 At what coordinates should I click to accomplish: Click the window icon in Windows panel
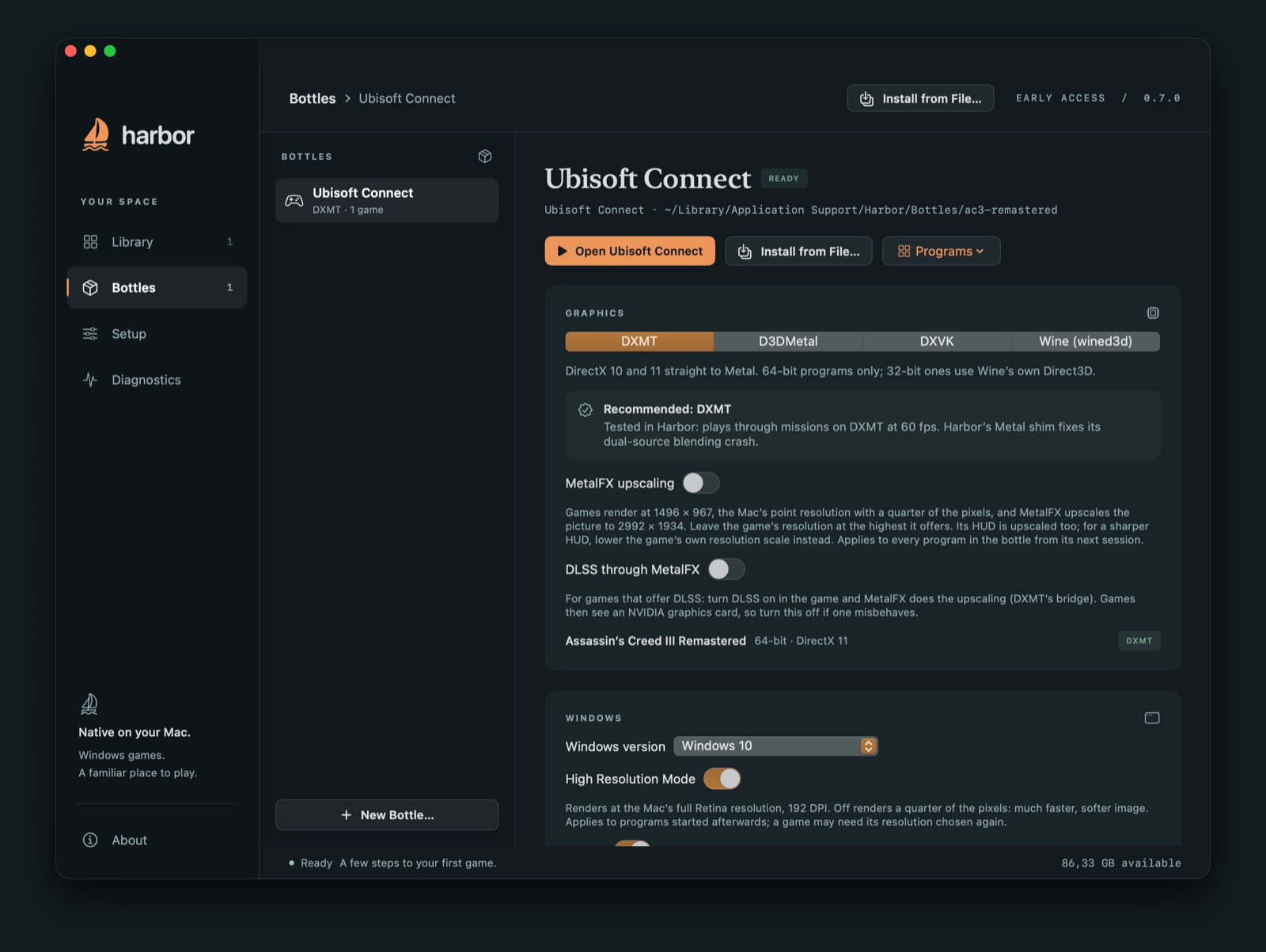tap(1152, 718)
